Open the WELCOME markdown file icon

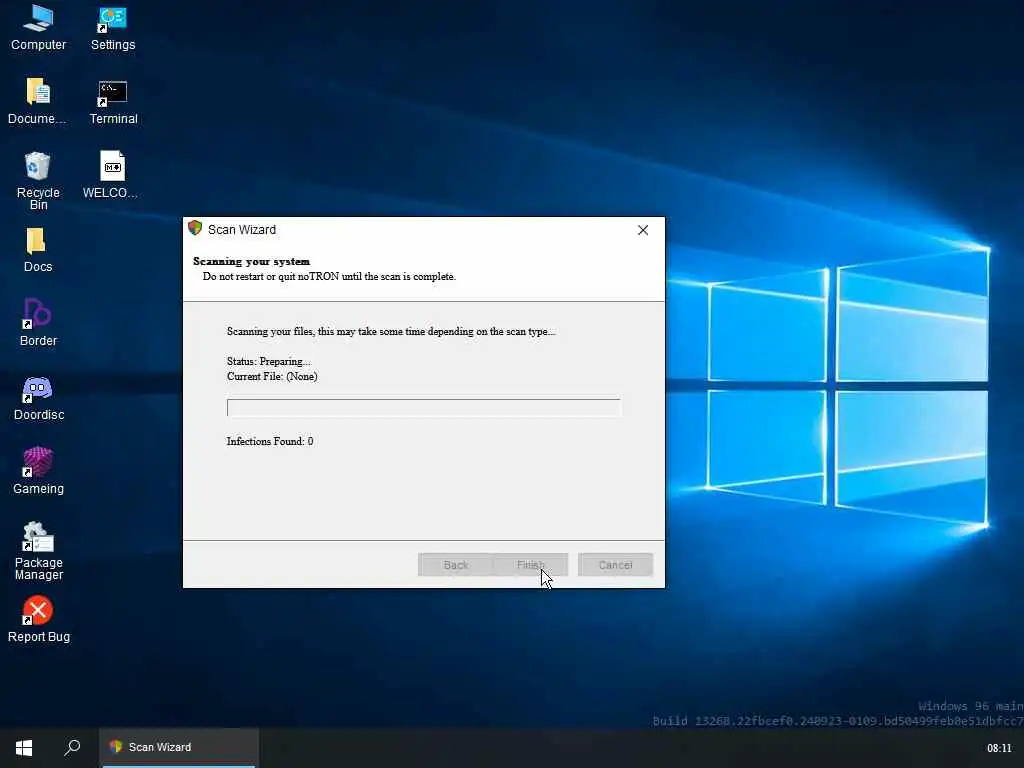pos(112,175)
